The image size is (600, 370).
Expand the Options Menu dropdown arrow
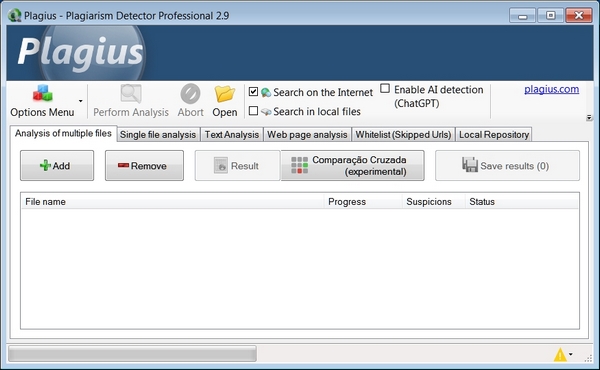(81, 101)
